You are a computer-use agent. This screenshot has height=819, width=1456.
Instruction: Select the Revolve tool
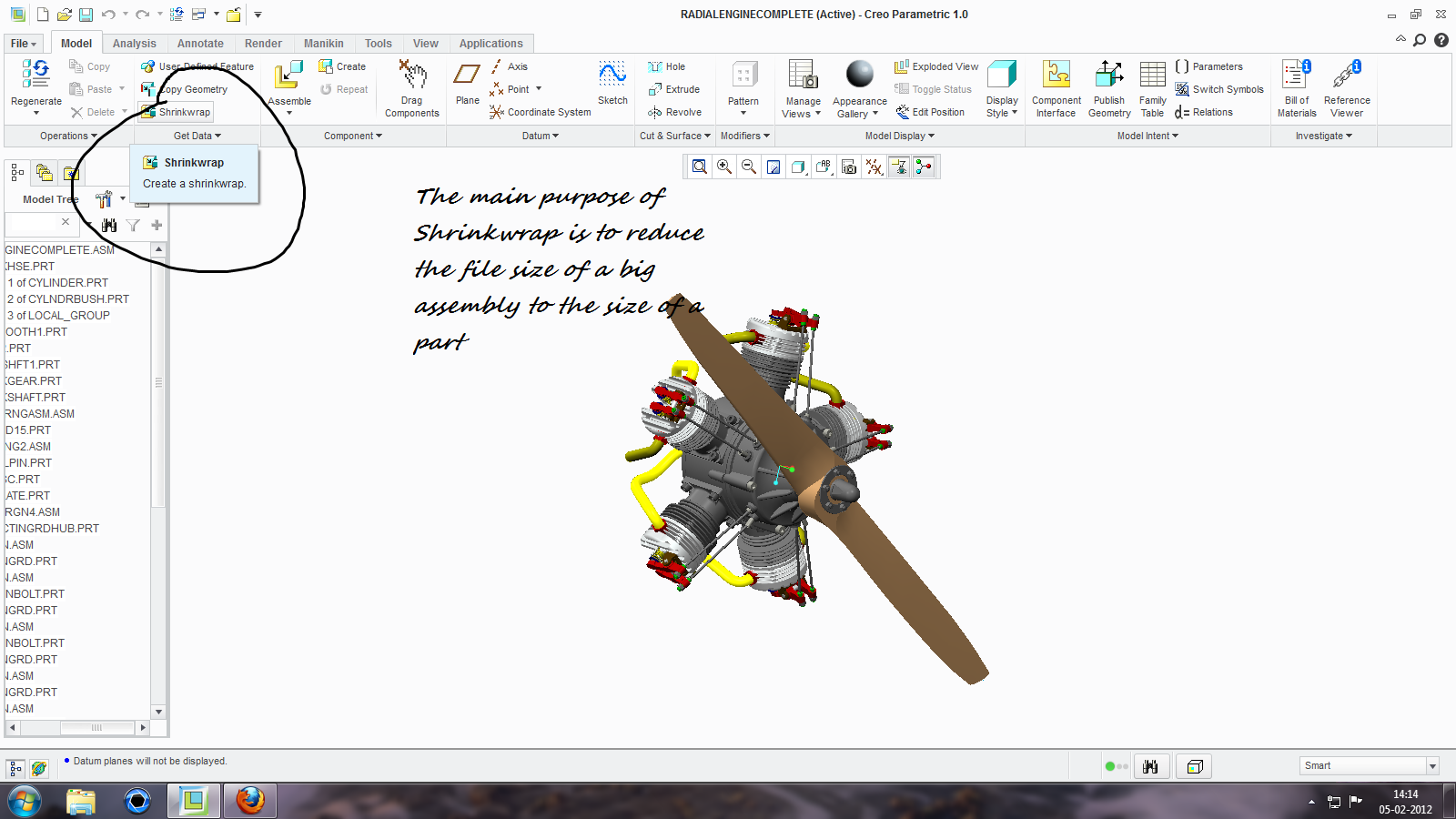tap(675, 112)
